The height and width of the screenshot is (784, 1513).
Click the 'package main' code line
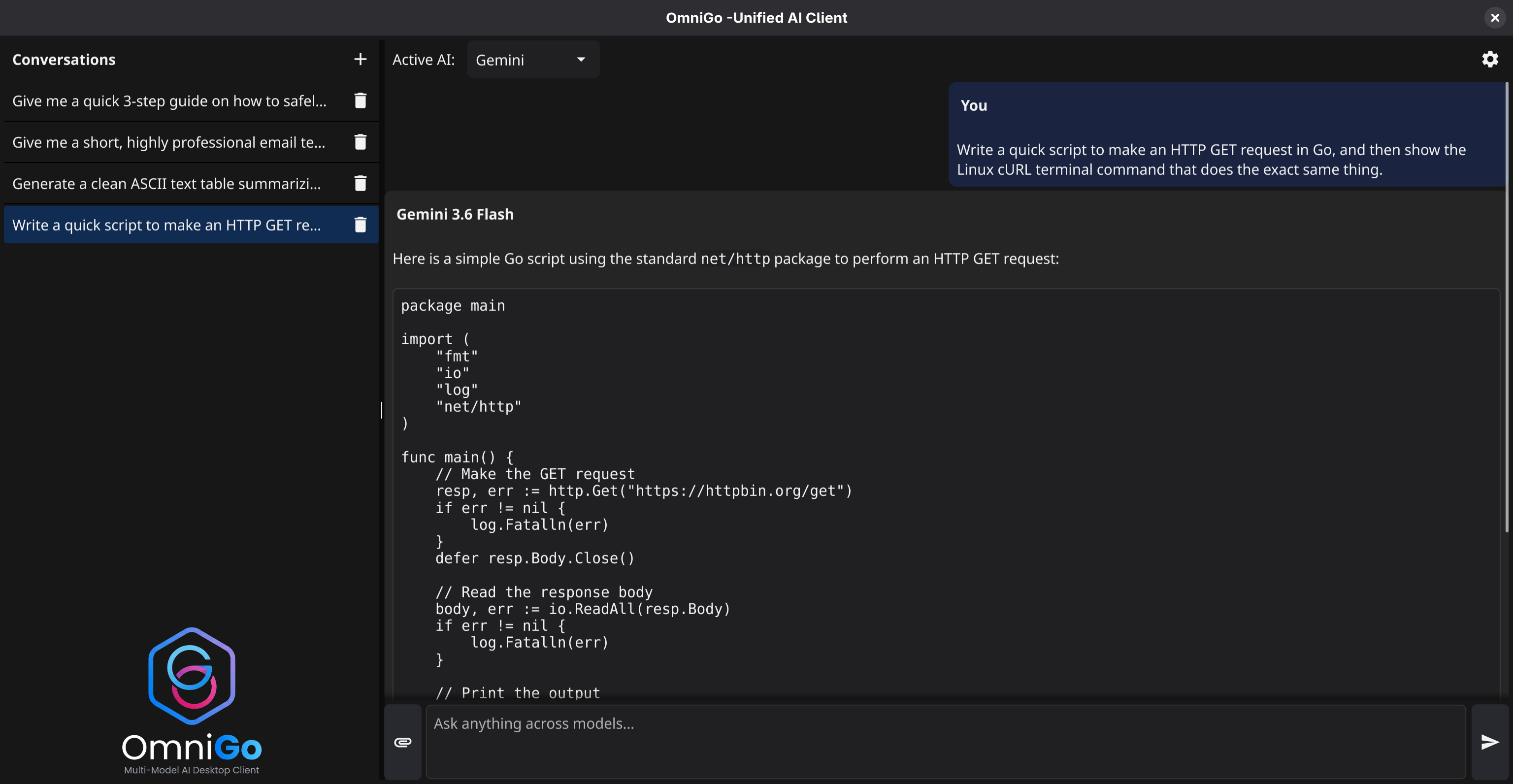[x=453, y=306]
